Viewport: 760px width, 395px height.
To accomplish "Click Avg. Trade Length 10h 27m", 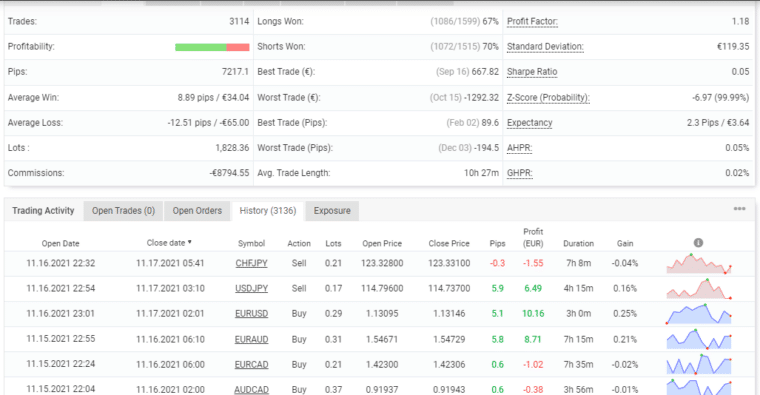I will (x=481, y=173).
